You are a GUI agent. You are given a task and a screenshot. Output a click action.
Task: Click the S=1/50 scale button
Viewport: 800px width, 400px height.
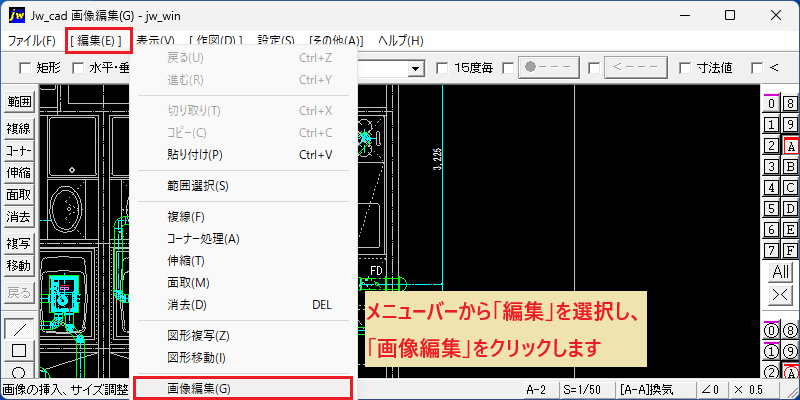point(586,390)
